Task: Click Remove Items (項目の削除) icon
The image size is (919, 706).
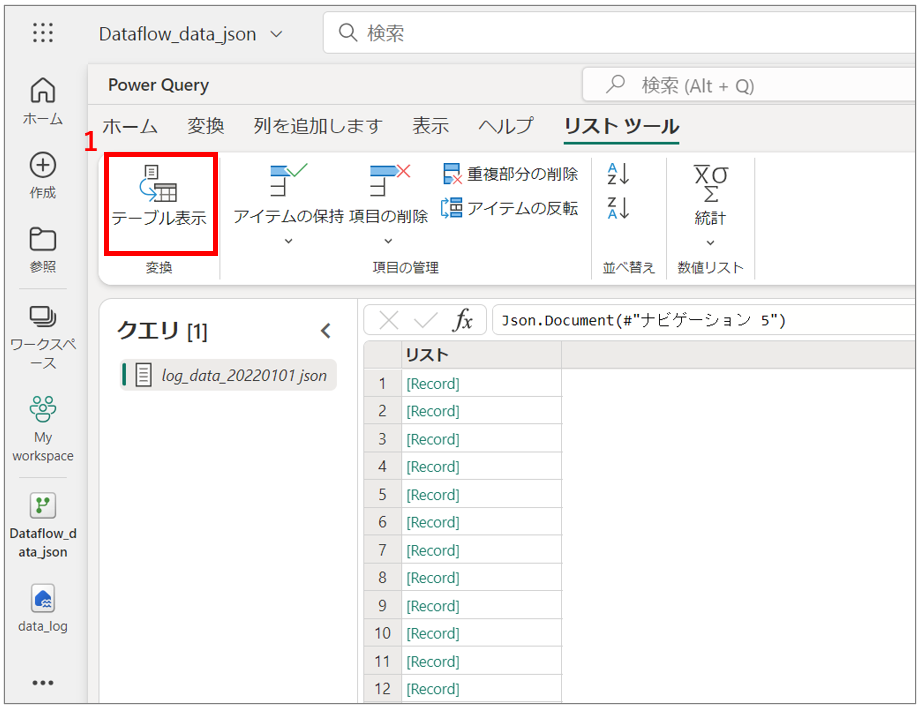Action: (389, 180)
